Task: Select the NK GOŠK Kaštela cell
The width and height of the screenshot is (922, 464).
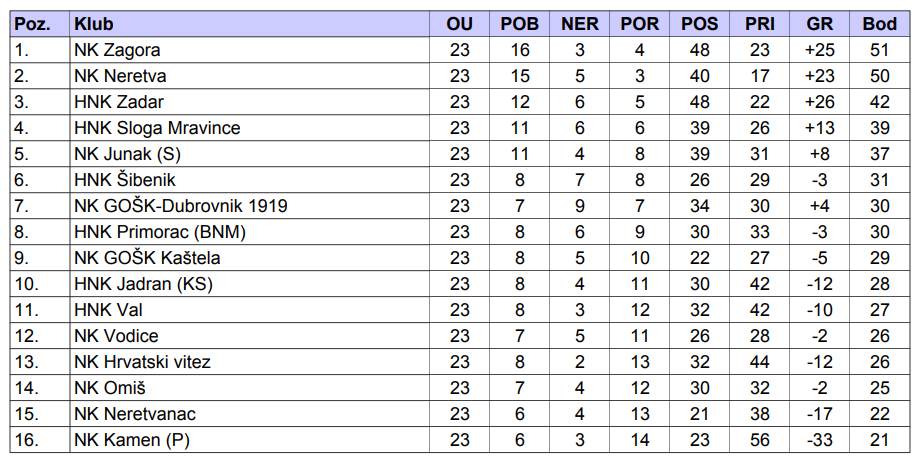Action: [148, 258]
